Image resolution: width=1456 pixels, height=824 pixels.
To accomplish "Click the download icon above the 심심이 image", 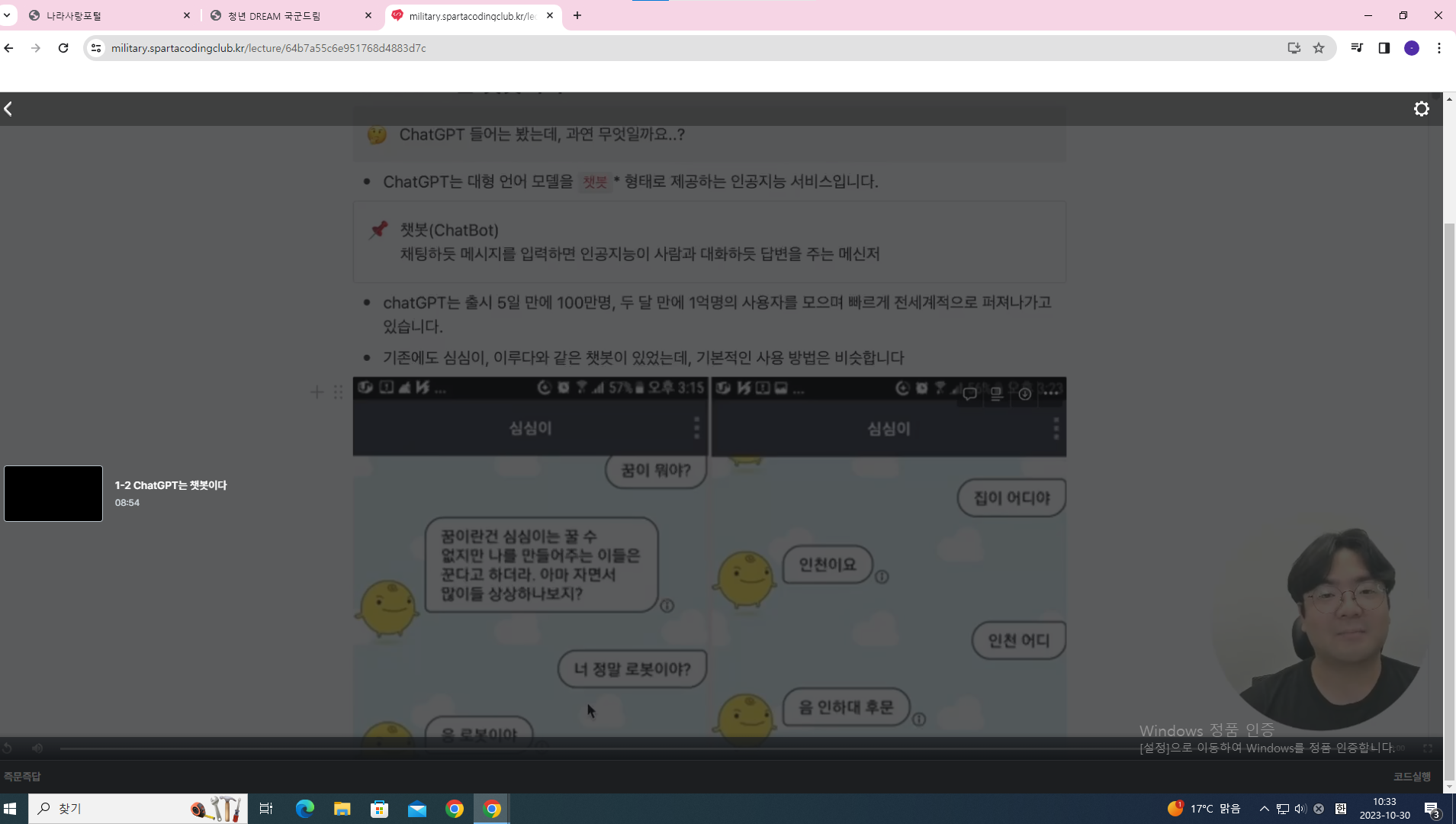I will point(1024,394).
